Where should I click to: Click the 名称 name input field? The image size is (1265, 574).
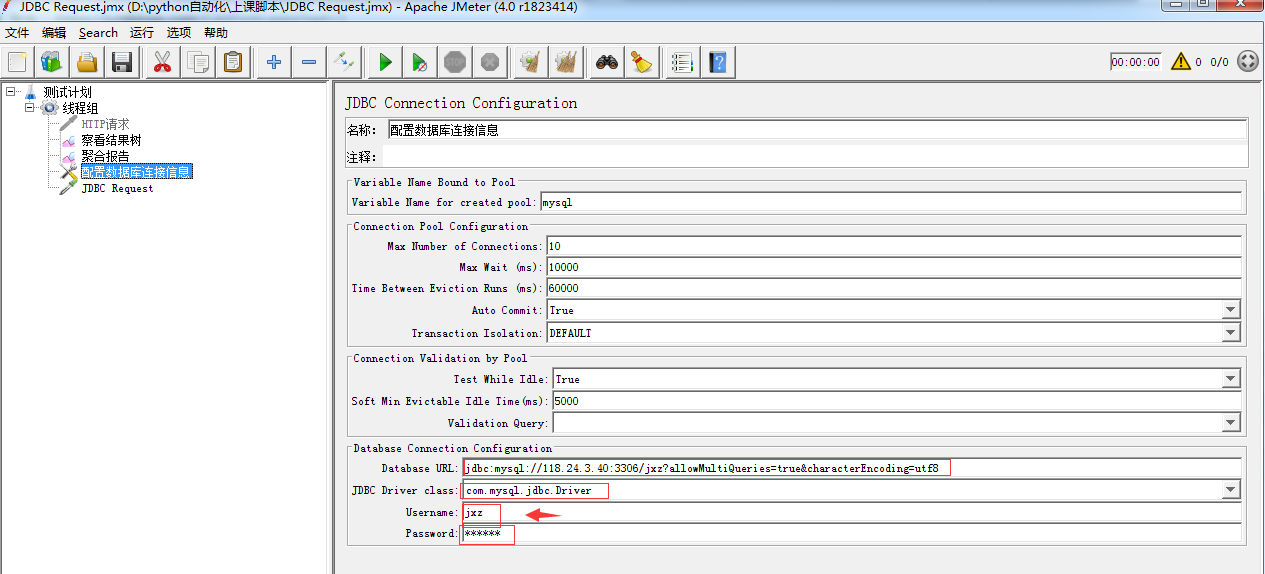pos(816,130)
